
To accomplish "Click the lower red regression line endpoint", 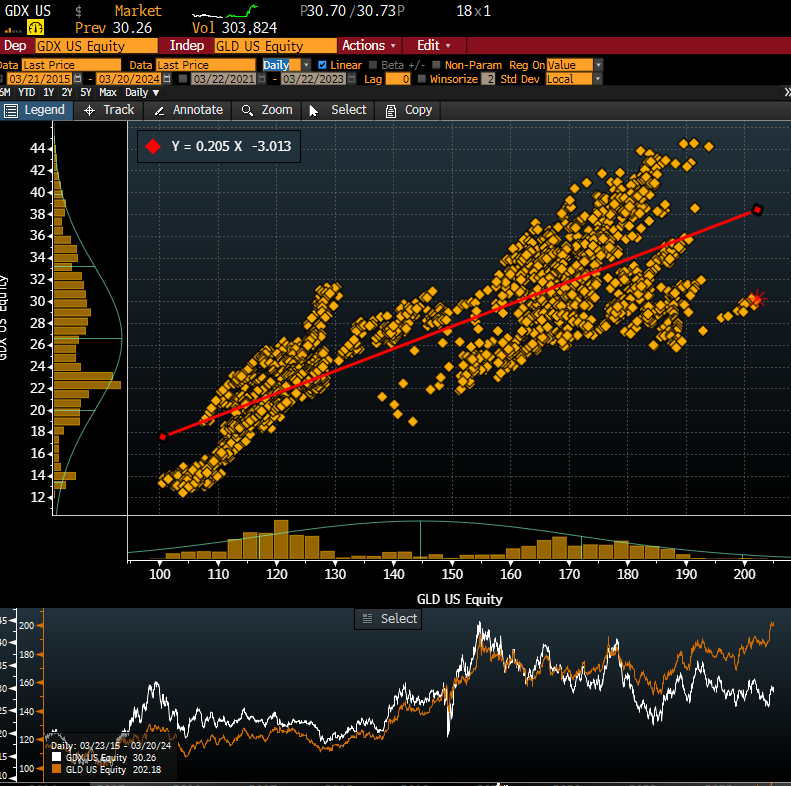I will point(162,437).
